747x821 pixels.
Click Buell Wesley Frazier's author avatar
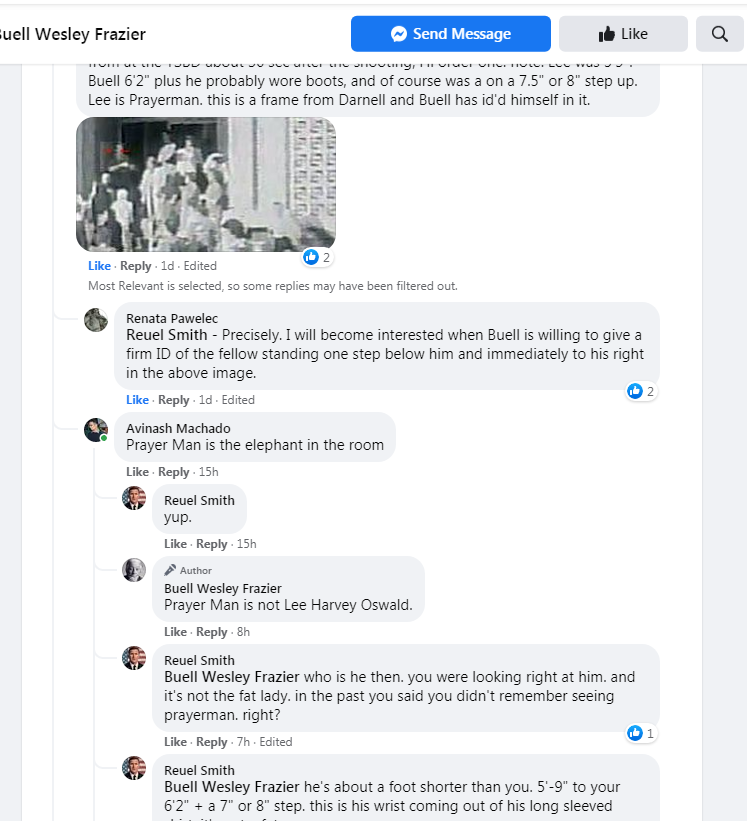point(134,570)
